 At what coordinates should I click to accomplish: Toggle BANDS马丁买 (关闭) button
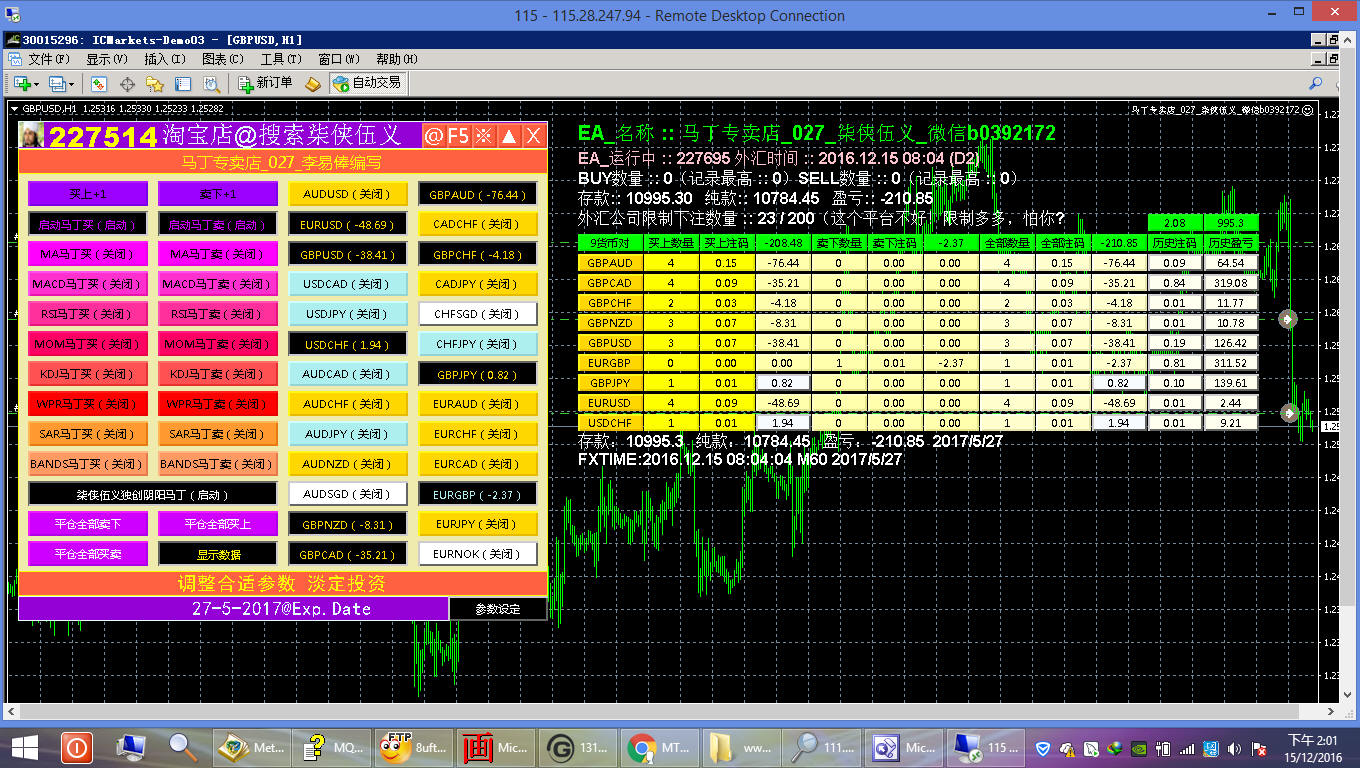pyautogui.click(x=88, y=464)
